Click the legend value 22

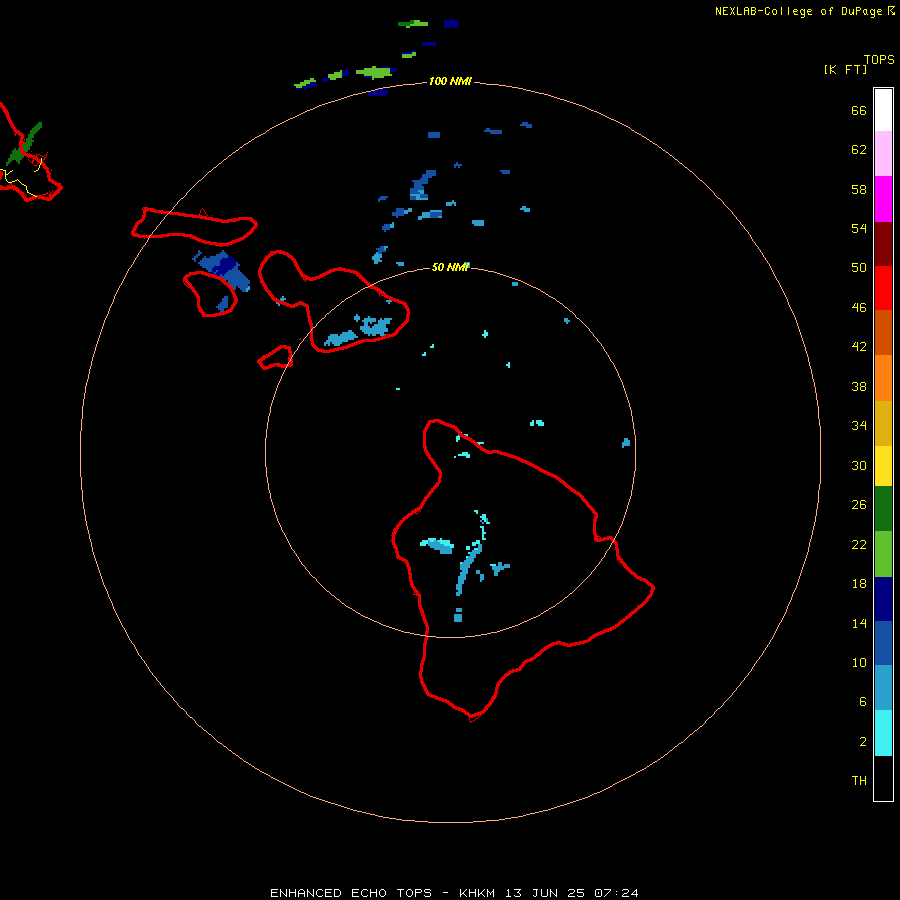pyautogui.click(x=859, y=545)
